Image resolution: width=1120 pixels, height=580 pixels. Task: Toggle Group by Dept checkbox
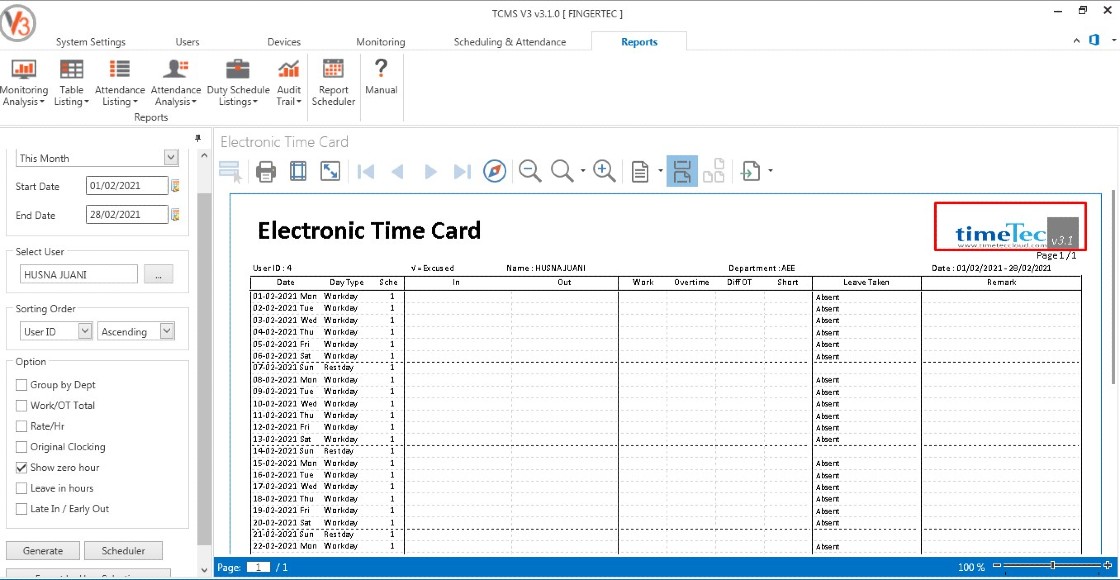click(21, 385)
